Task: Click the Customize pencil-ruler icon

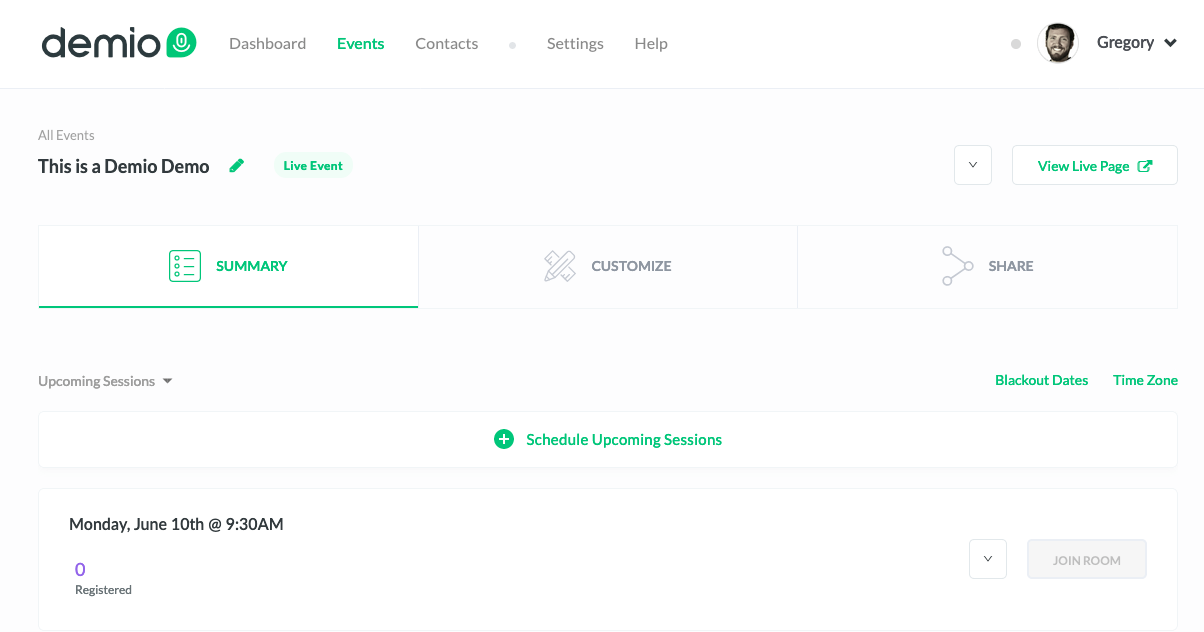Action: tap(560, 266)
